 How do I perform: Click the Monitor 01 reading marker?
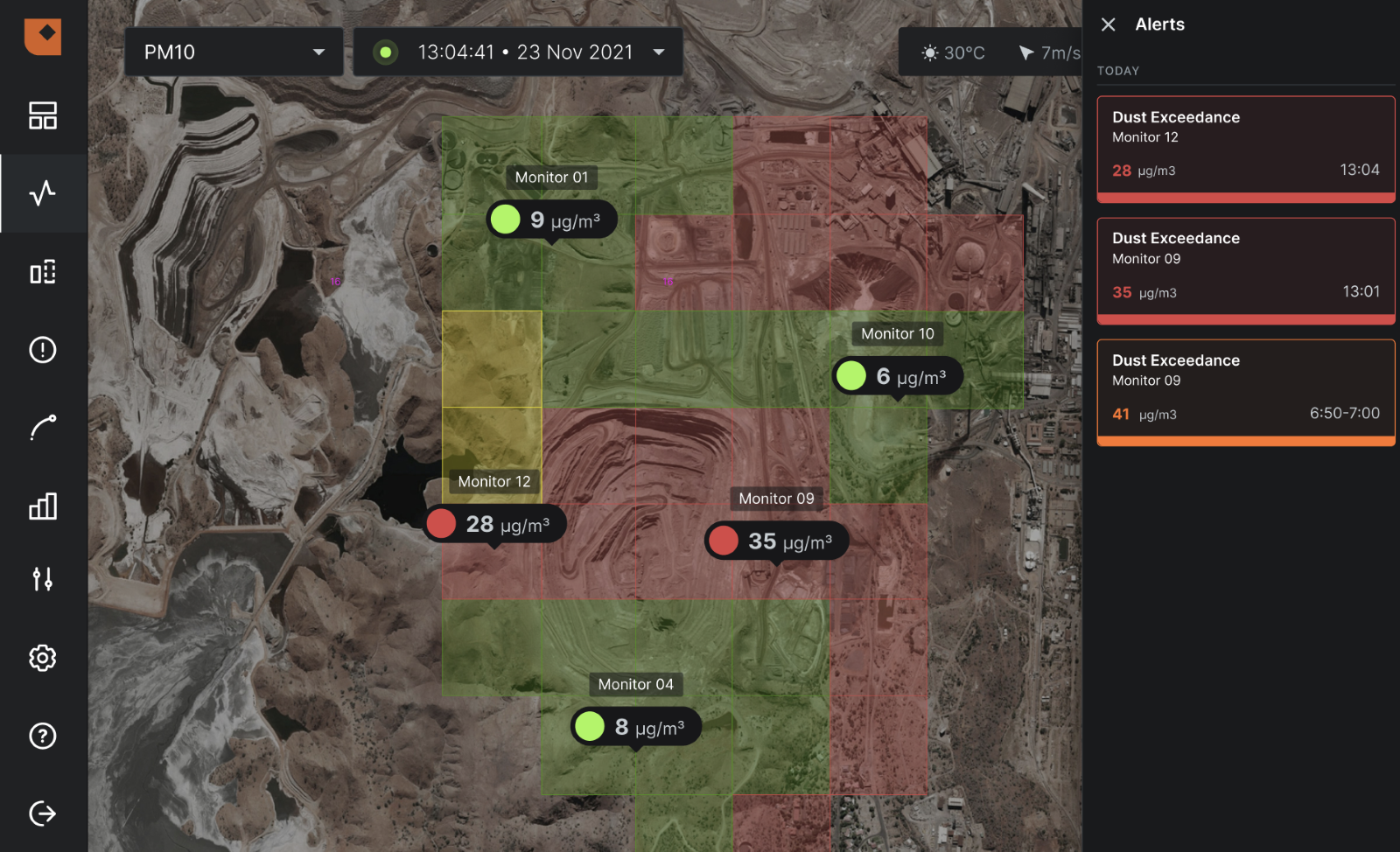tap(551, 220)
